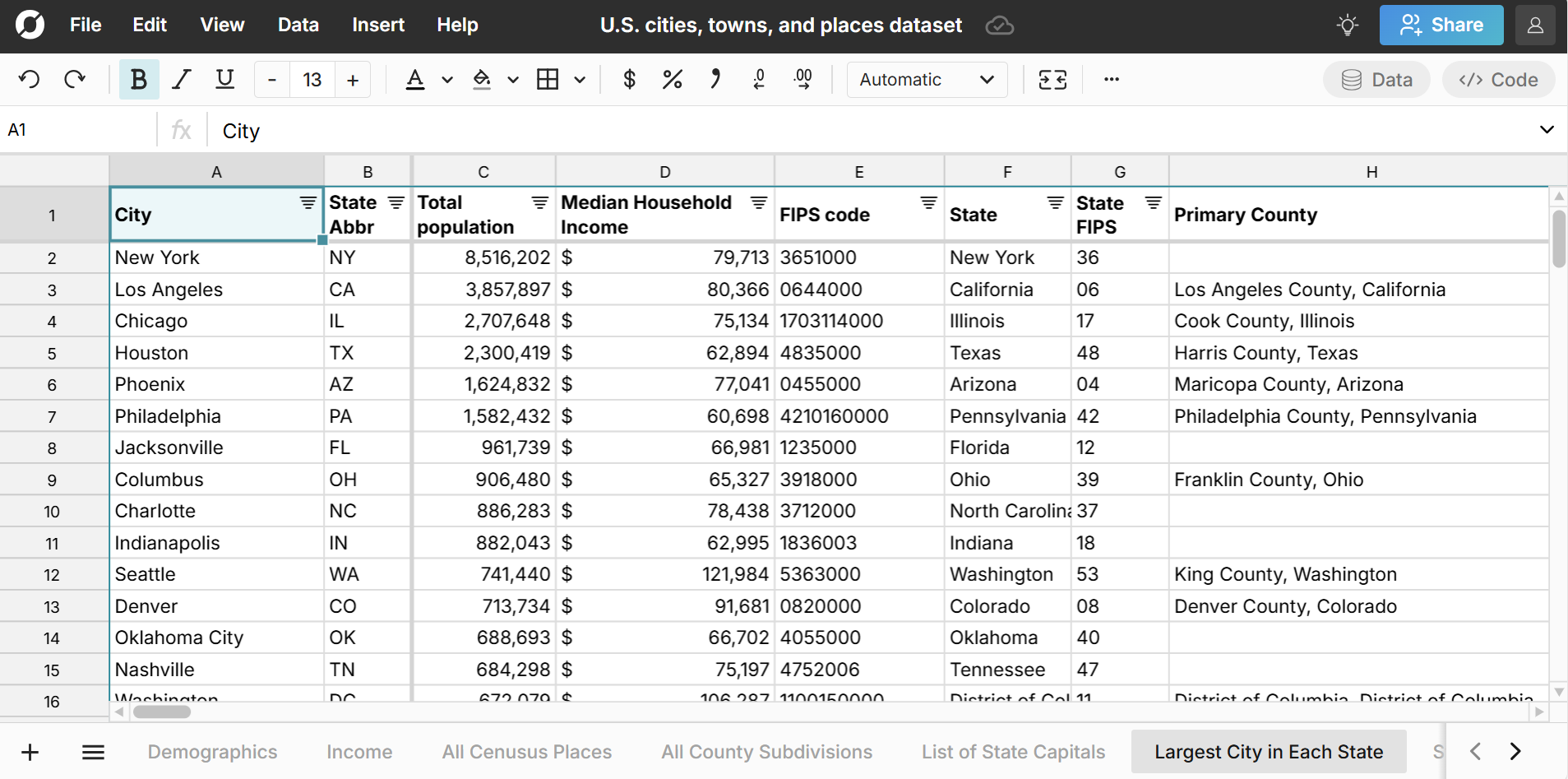Image resolution: width=1568 pixels, height=779 pixels.
Task: Click the cell reference box showing A1
Action: pyautogui.click(x=78, y=130)
